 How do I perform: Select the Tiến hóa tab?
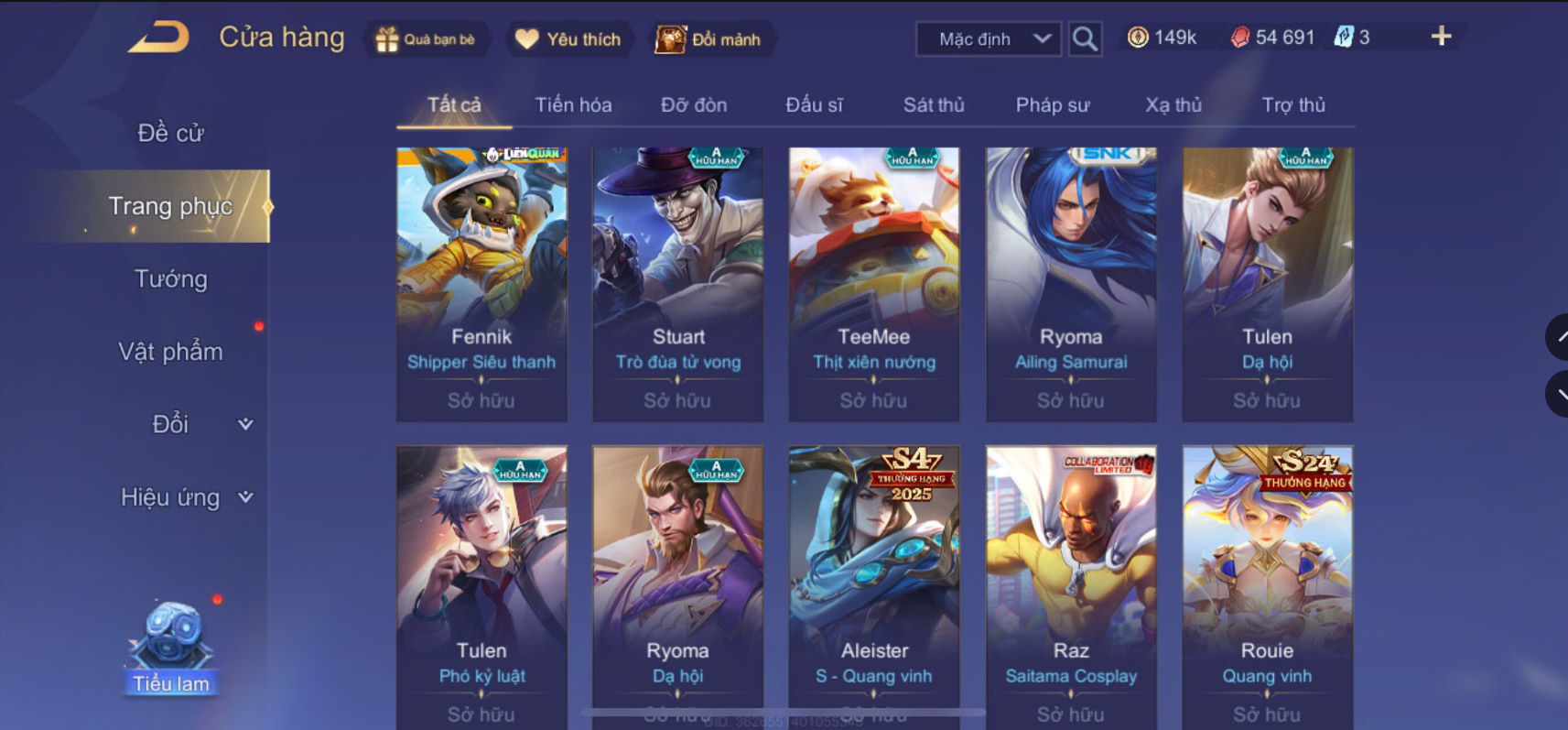point(573,105)
